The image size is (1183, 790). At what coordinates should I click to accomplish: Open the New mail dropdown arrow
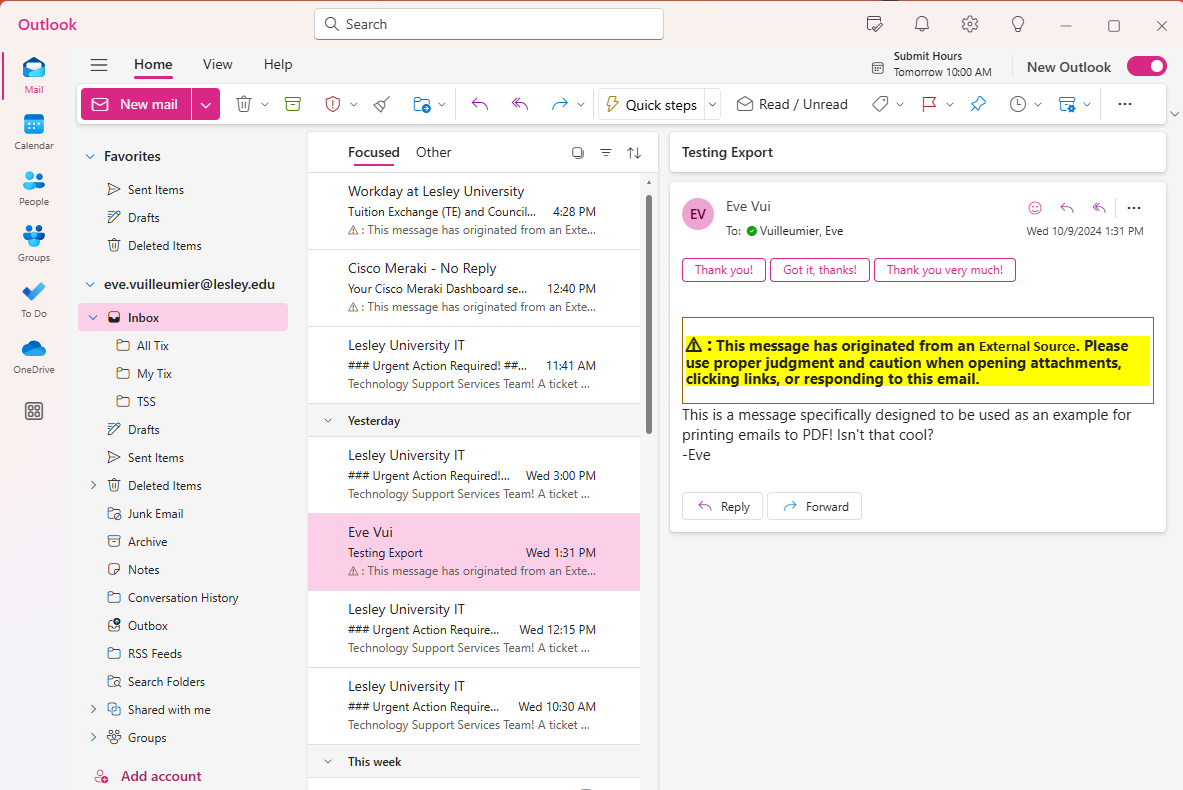[x=206, y=104]
